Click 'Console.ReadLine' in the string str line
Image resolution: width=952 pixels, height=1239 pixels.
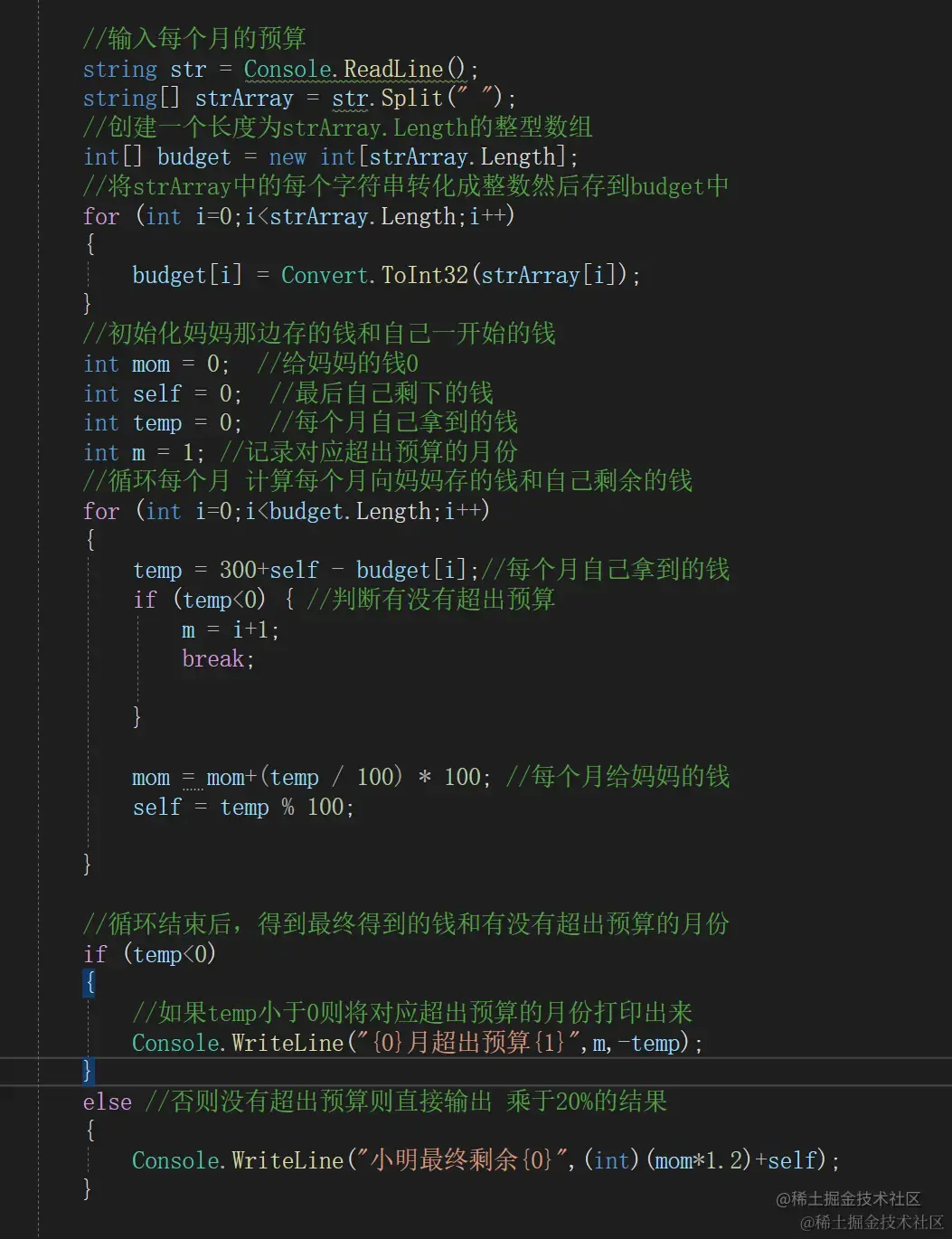[x=344, y=69]
